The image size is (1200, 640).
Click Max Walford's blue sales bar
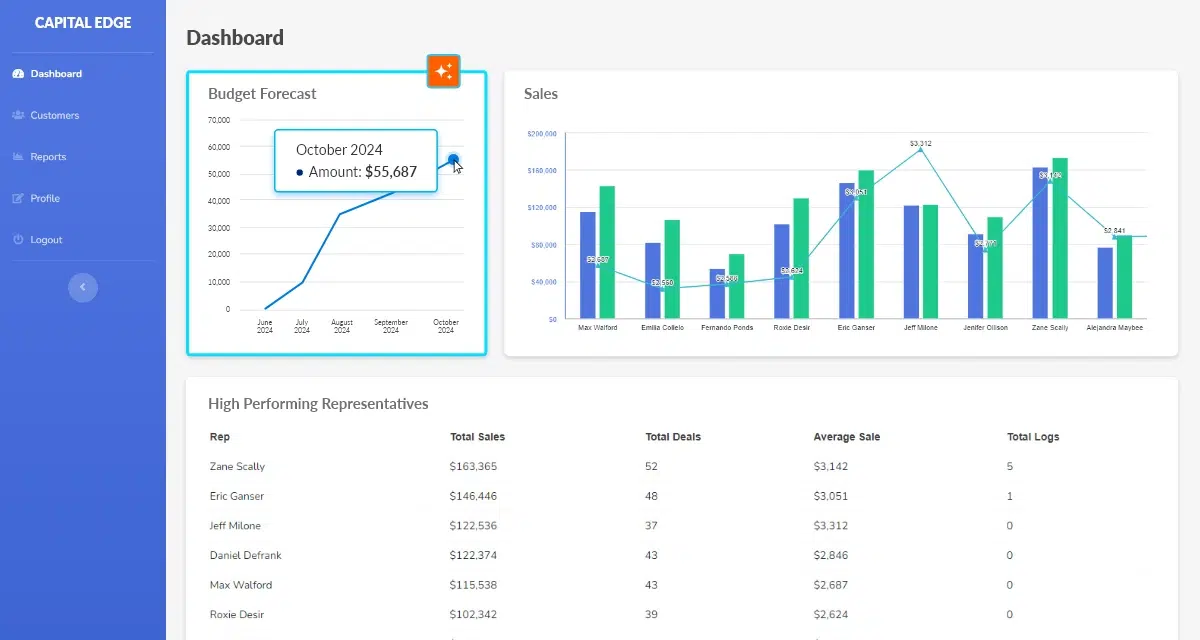(588, 265)
